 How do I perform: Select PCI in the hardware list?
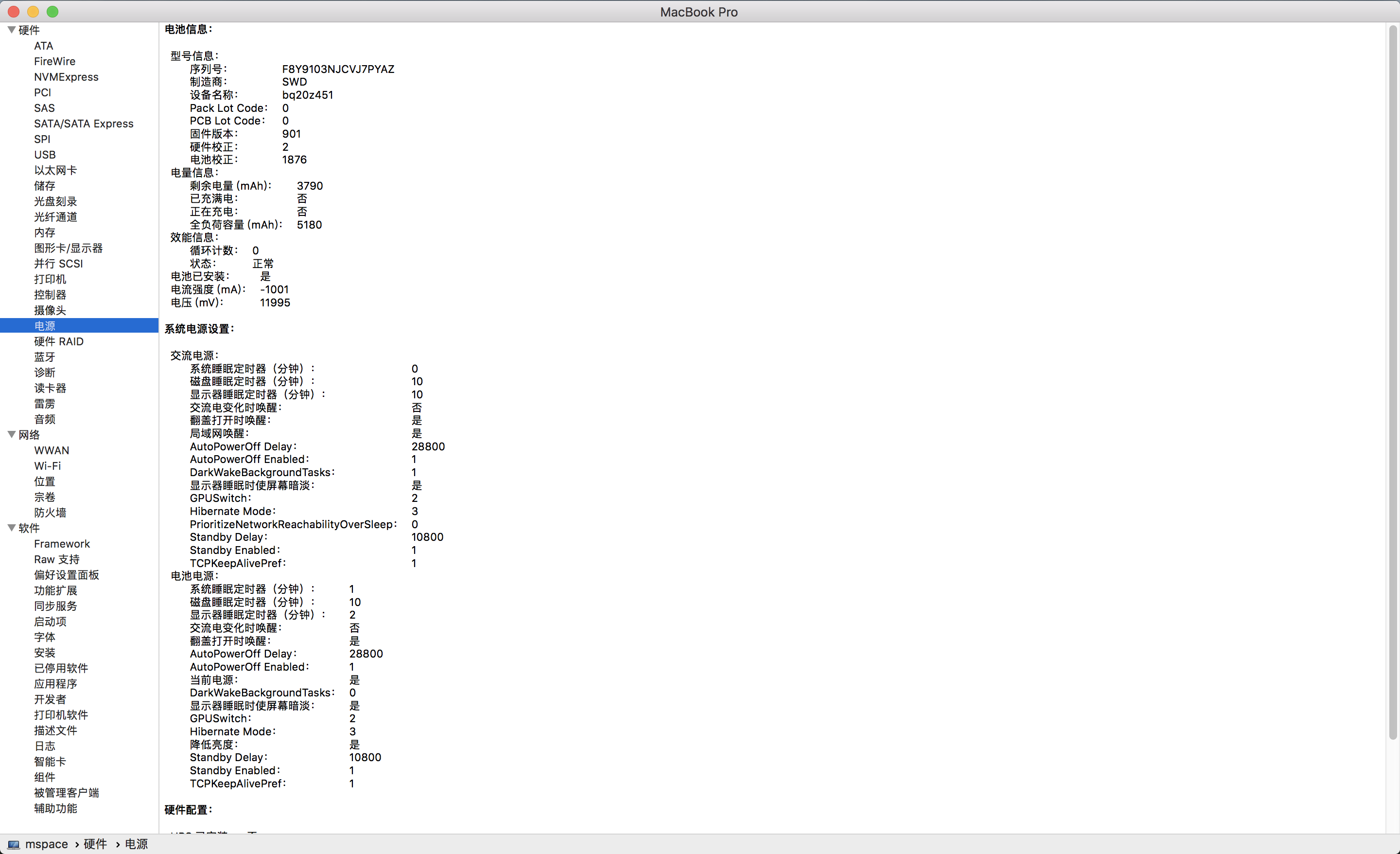pos(43,92)
